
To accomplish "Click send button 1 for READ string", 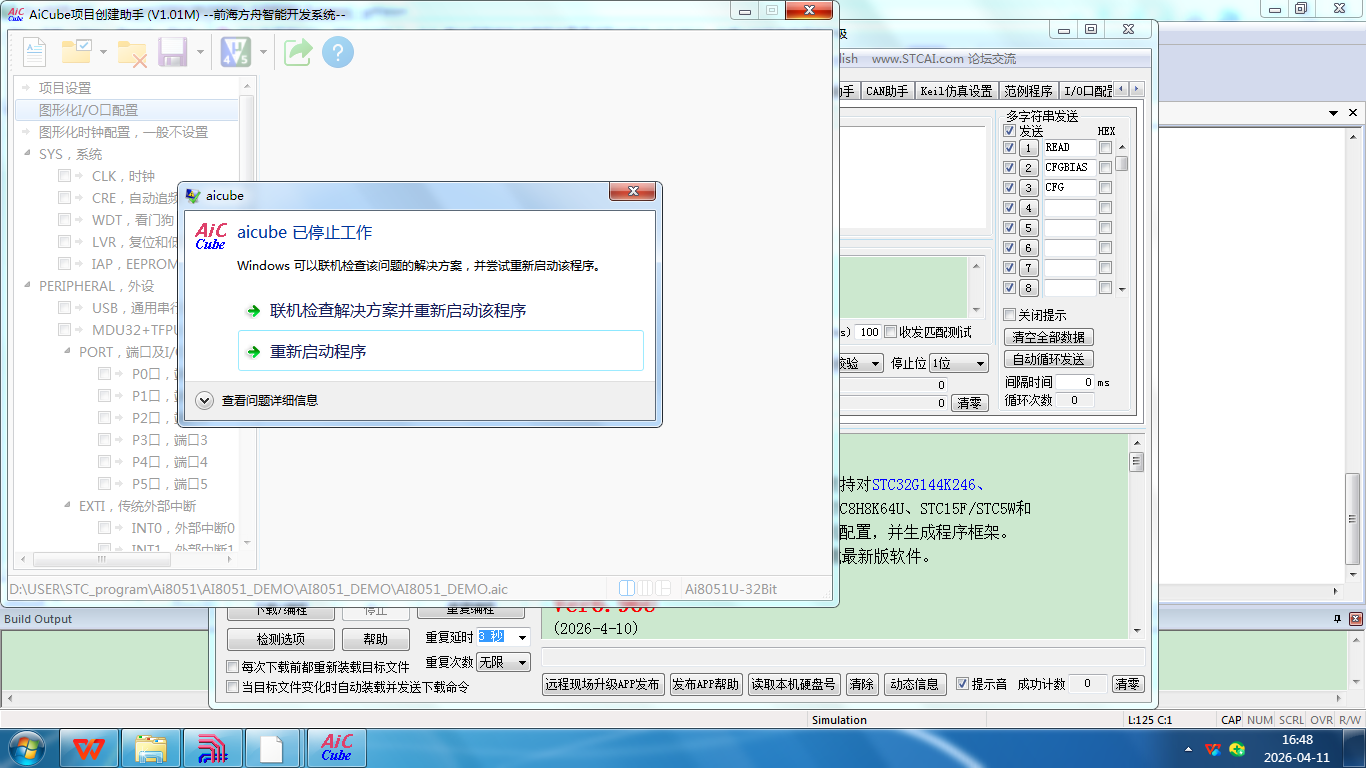I will [1029, 148].
